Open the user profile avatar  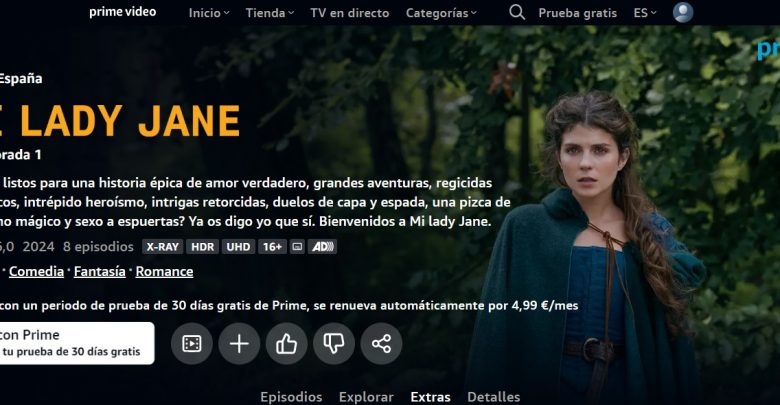pos(683,12)
